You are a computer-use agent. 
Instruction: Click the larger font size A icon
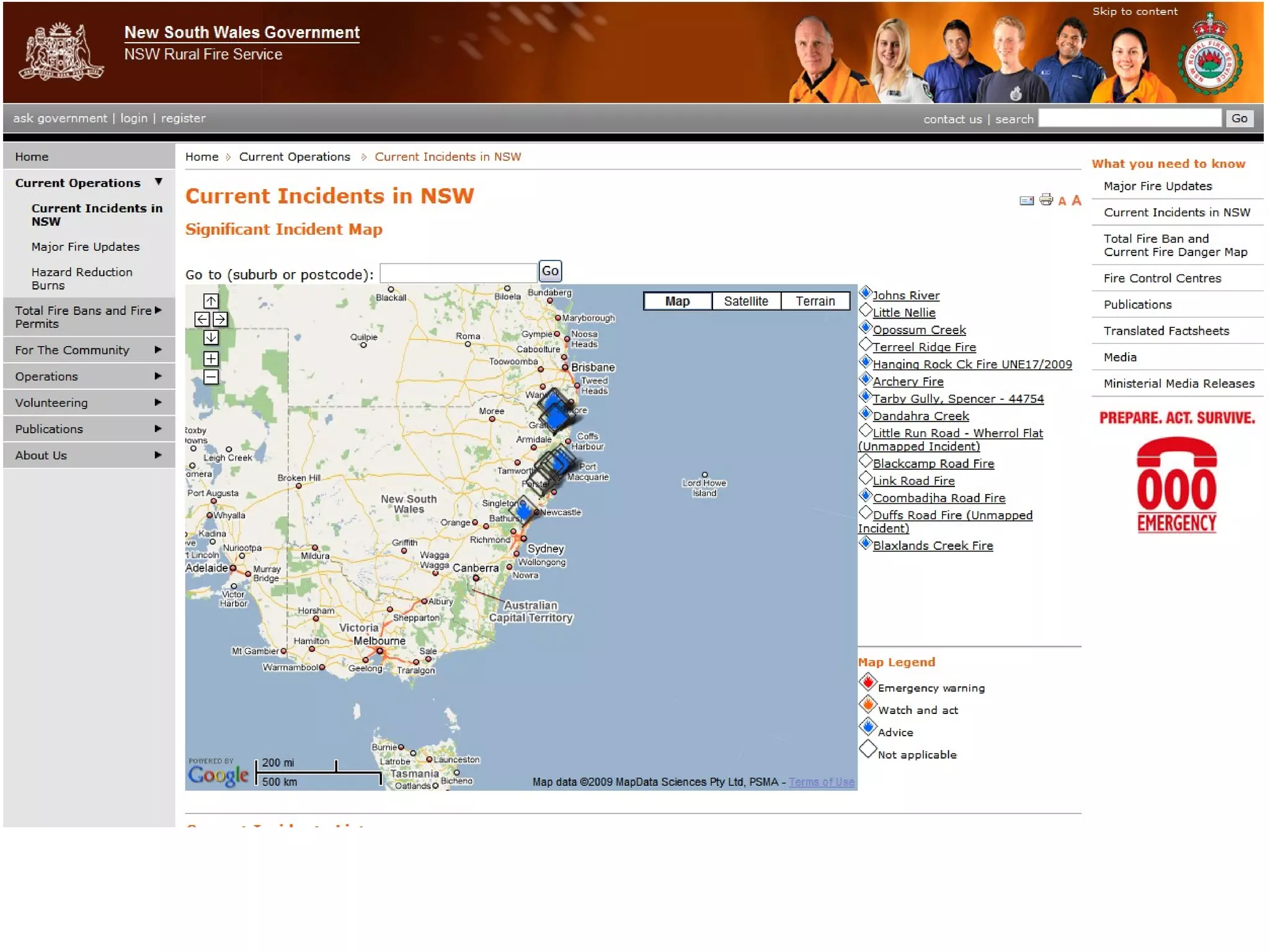(x=1077, y=200)
